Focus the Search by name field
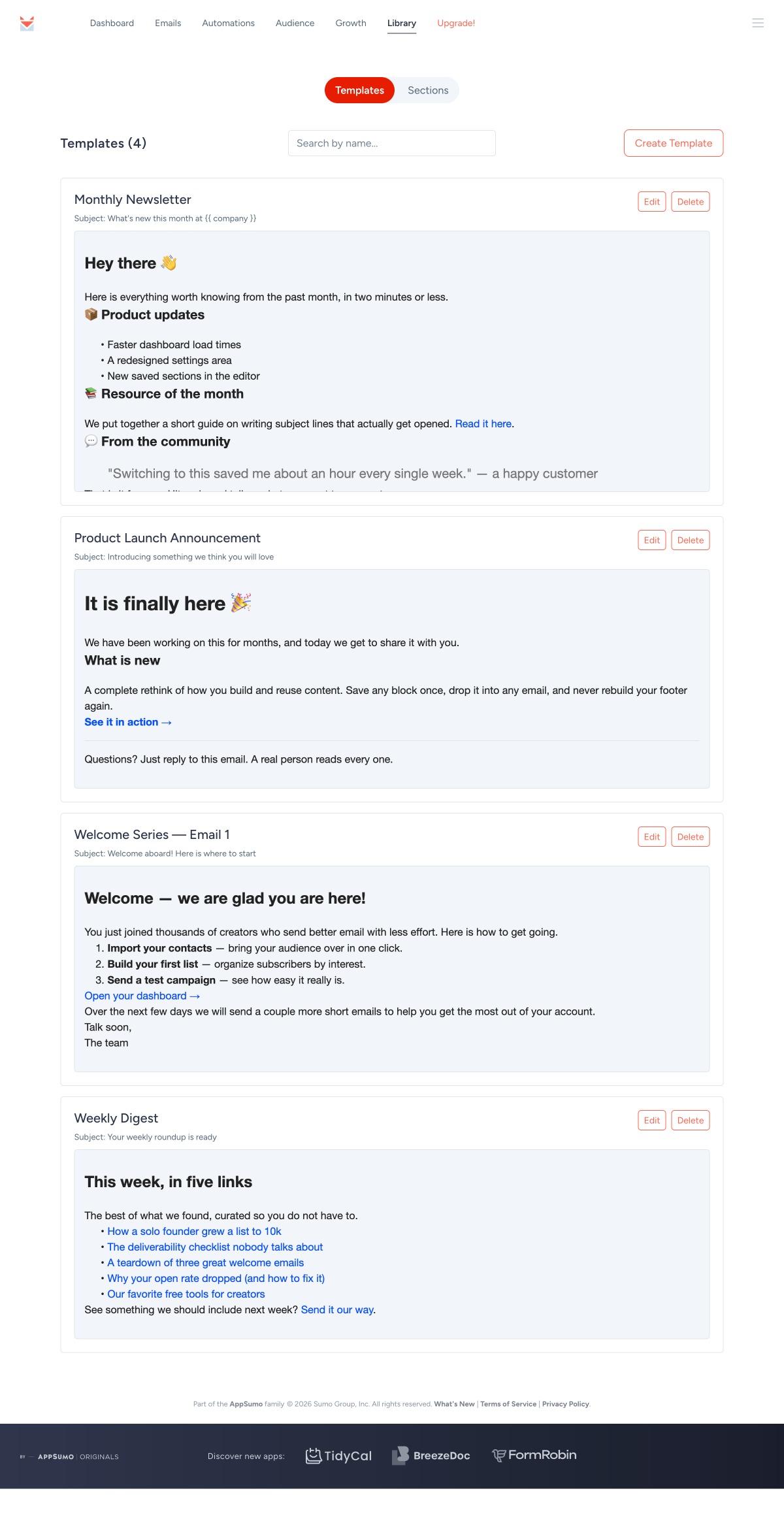Viewport: 784px width, 1525px height. point(392,143)
